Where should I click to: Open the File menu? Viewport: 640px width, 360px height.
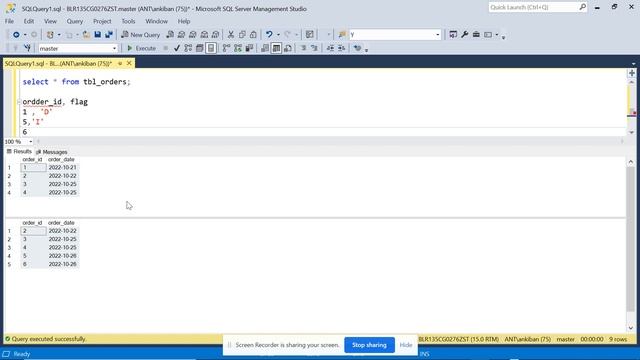point(9,21)
